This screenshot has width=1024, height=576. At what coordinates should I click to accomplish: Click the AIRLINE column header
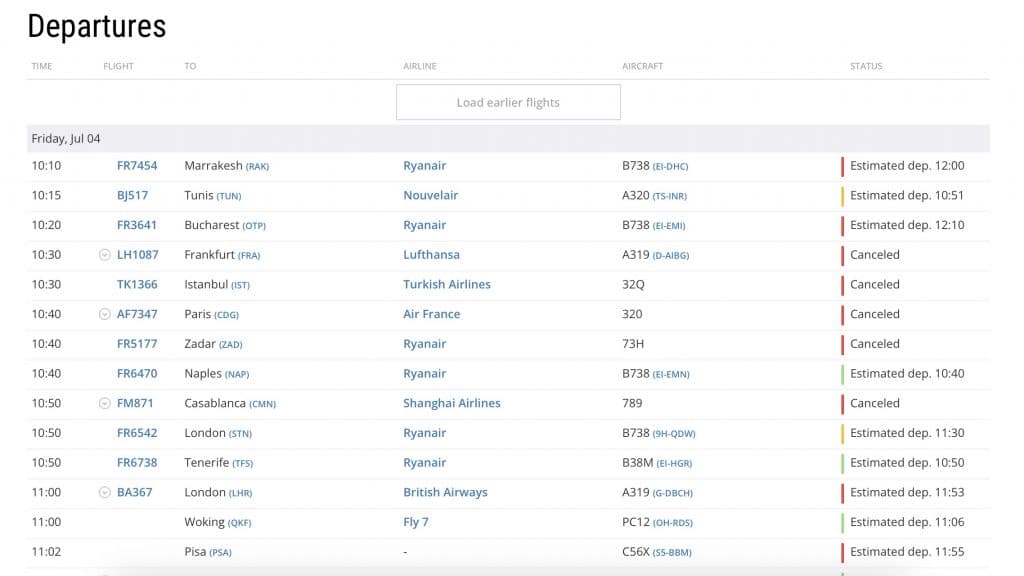(x=420, y=66)
